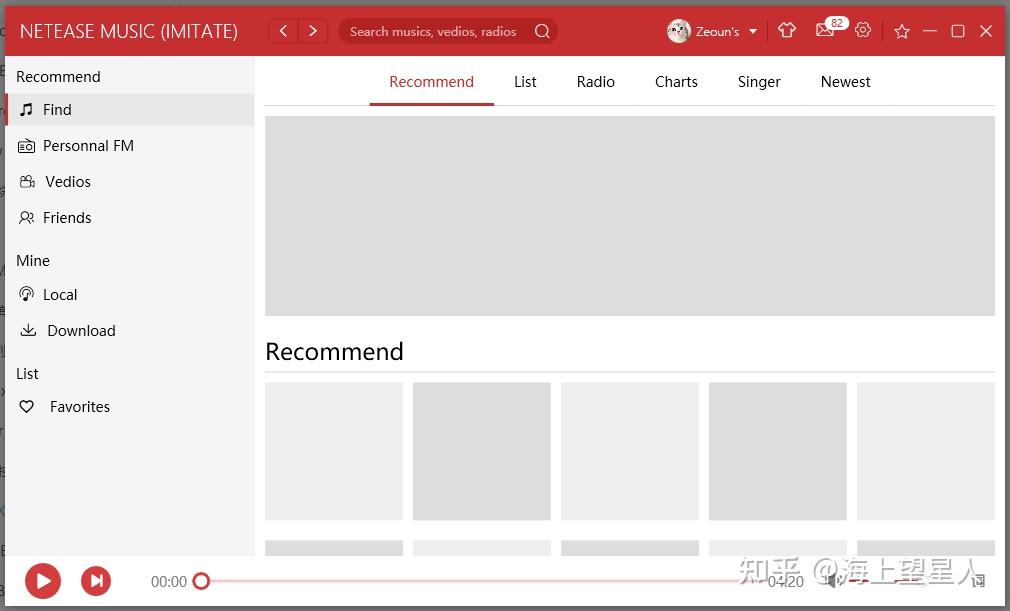Check the inbox with 82 messages
The height and width of the screenshot is (611, 1010).
(824, 31)
